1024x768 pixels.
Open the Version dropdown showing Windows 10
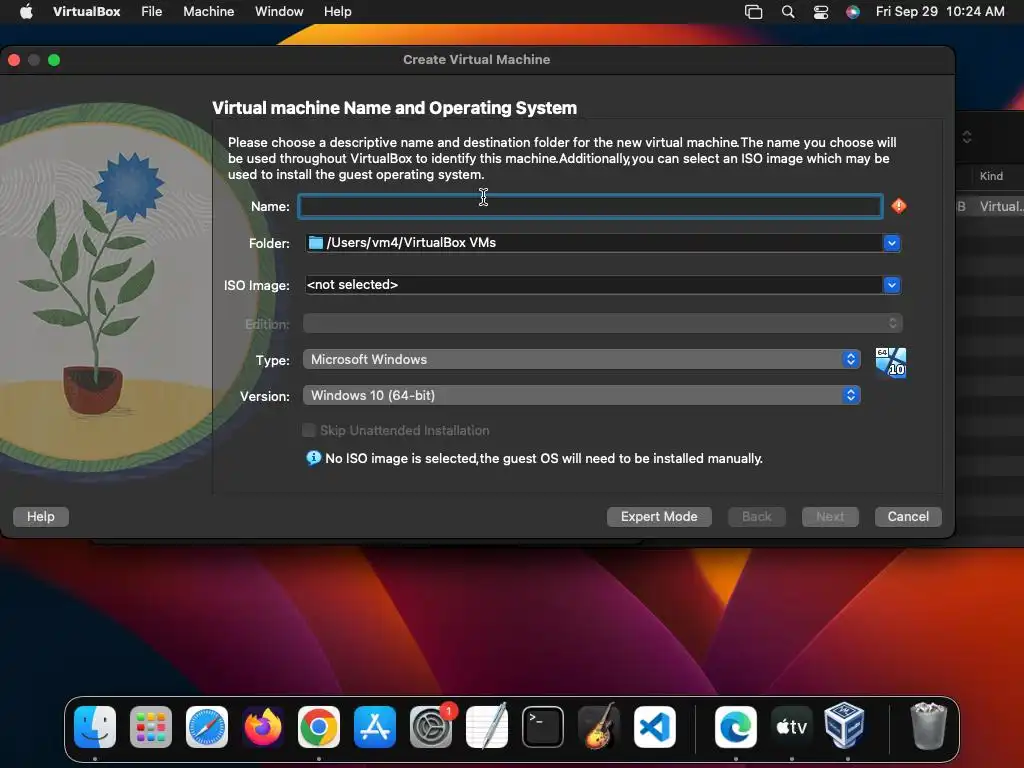[581, 395]
